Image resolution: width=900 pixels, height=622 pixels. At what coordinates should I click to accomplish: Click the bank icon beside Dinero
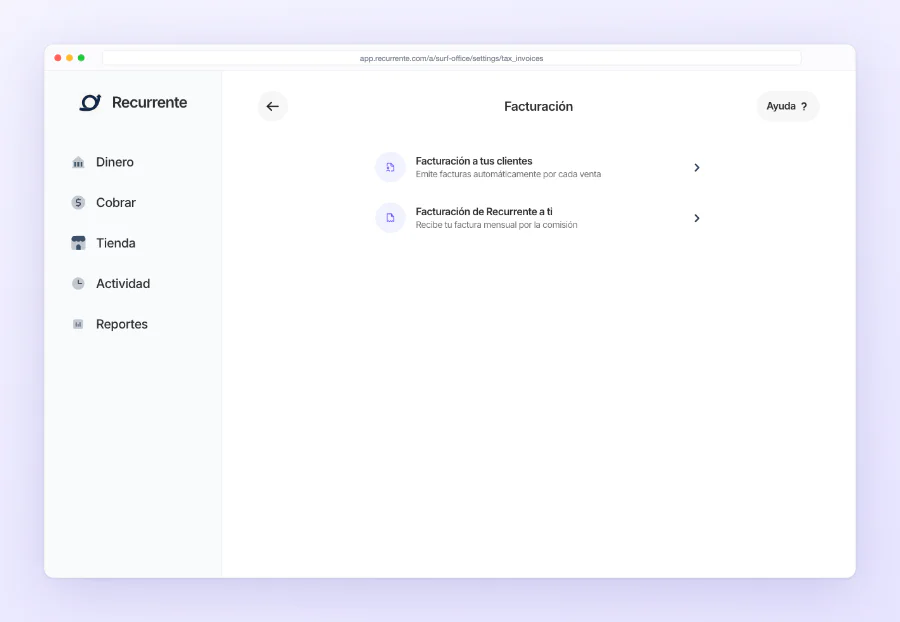[79, 162]
